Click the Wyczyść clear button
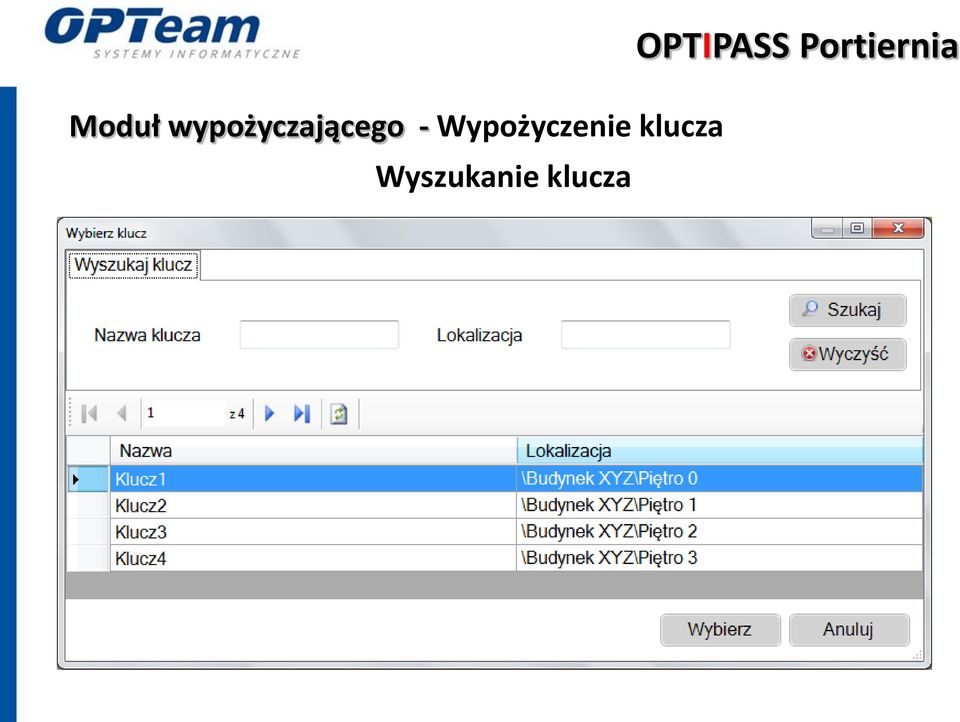Screen dimensions: 960x722 847,354
